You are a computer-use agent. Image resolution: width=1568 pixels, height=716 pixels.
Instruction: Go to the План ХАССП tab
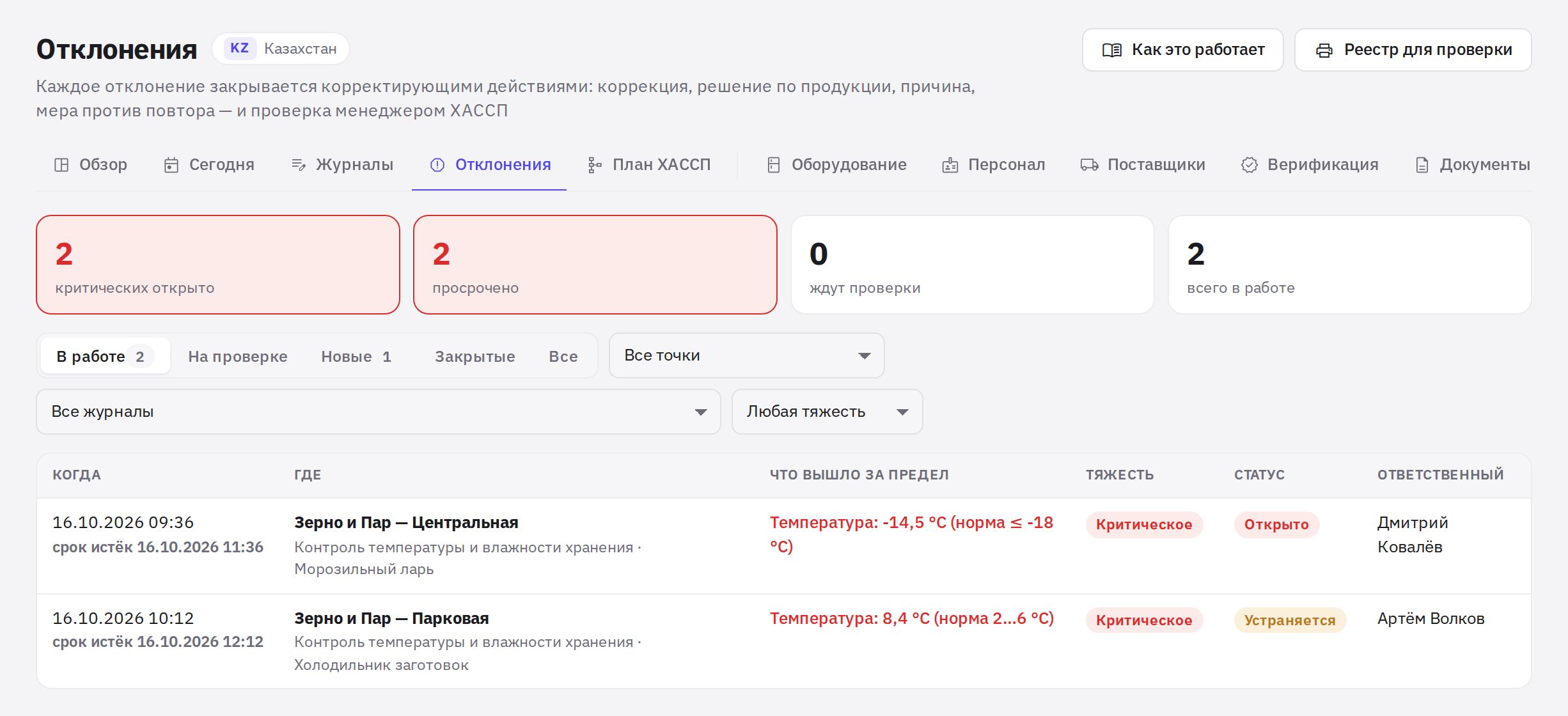pos(649,165)
